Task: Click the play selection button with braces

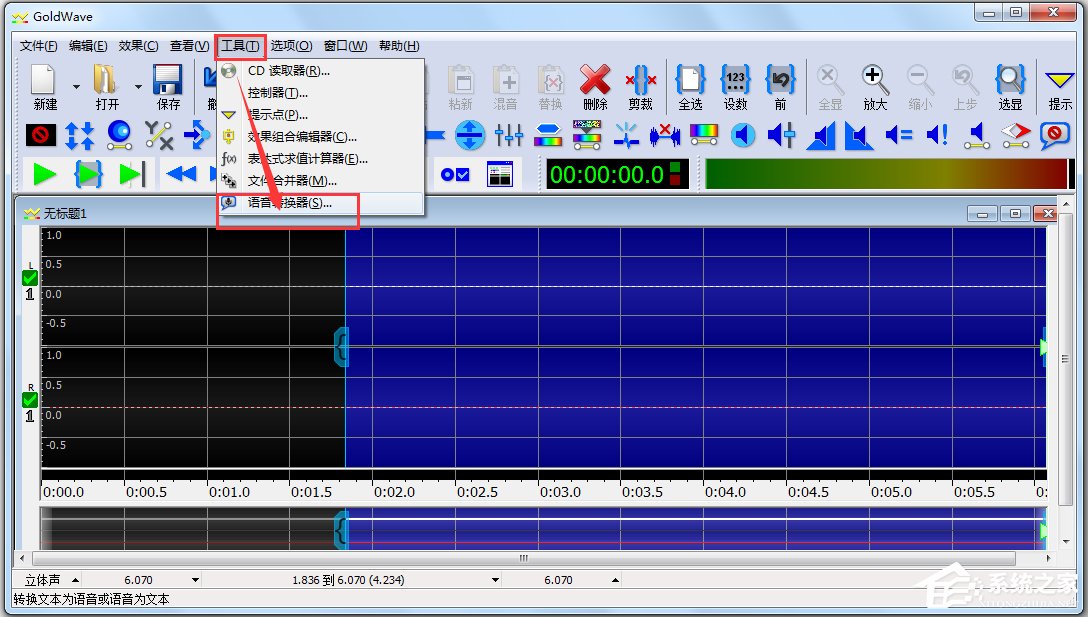Action: click(x=88, y=174)
